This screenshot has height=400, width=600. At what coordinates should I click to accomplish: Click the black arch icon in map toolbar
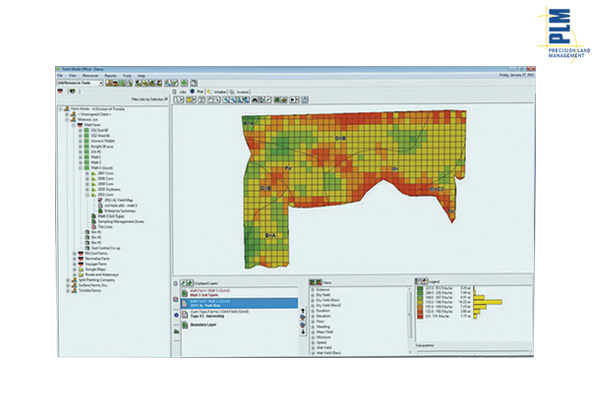[x=255, y=100]
